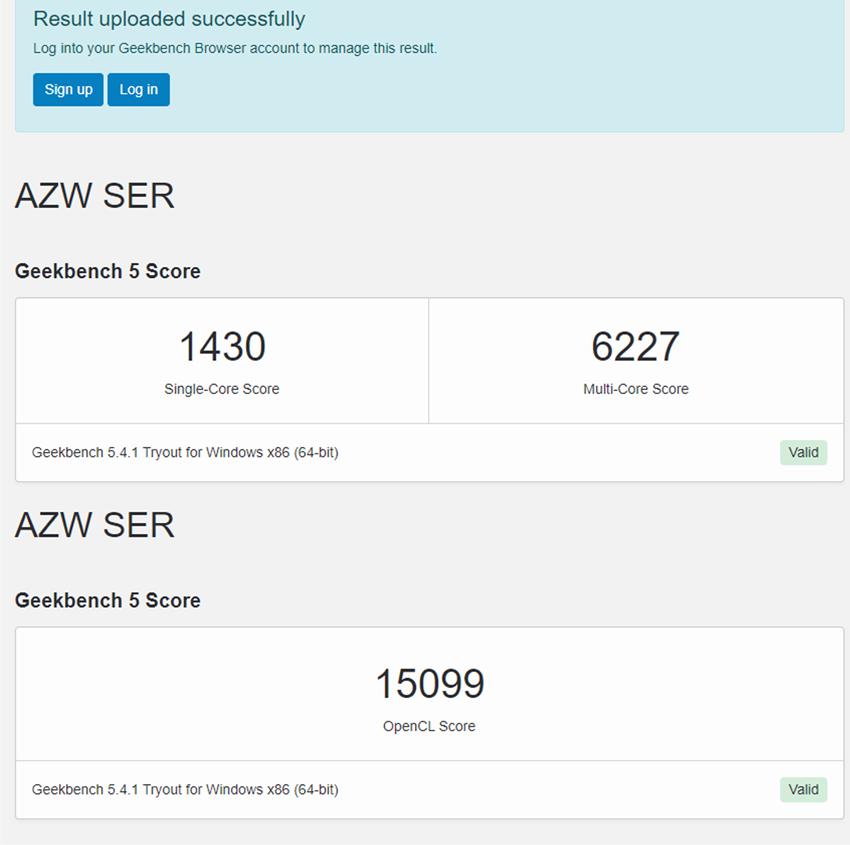The height and width of the screenshot is (845, 850).
Task: Click the Valid badge in the CPU score card
Action: [803, 452]
